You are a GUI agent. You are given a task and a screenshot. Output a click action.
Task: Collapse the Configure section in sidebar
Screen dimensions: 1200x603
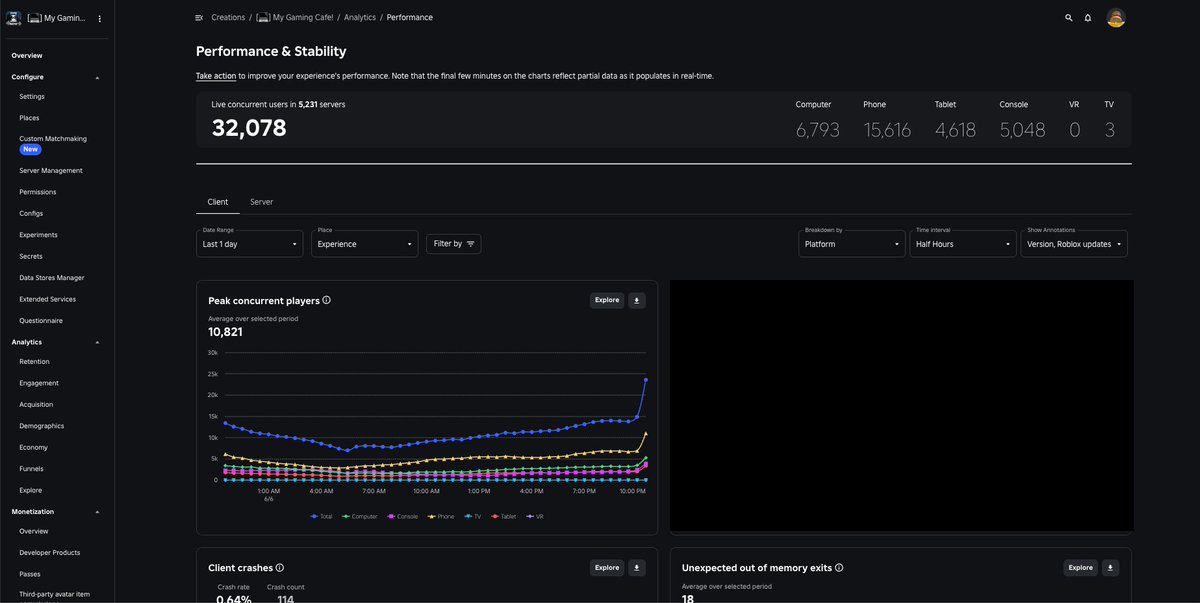coord(97,77)
